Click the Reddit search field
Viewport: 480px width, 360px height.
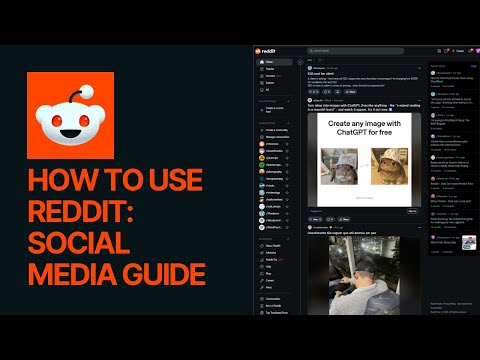tap(355, 51)
